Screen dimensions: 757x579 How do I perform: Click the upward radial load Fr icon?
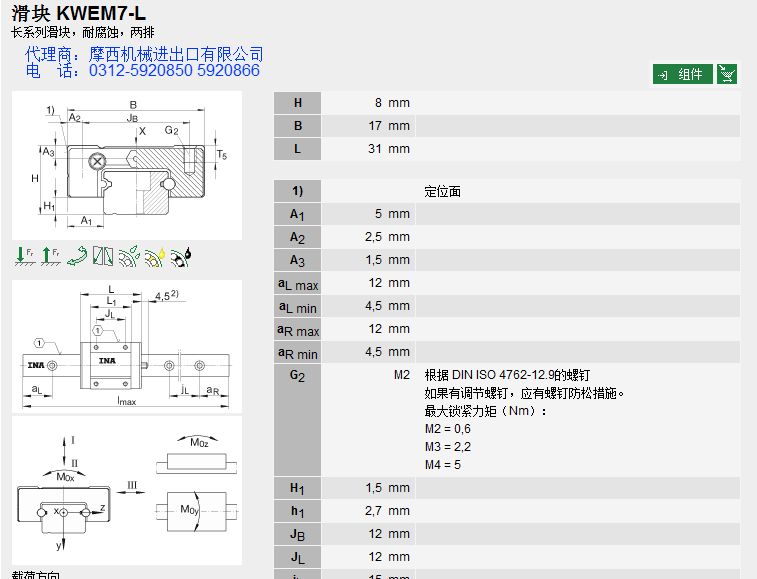click(50, 257)
